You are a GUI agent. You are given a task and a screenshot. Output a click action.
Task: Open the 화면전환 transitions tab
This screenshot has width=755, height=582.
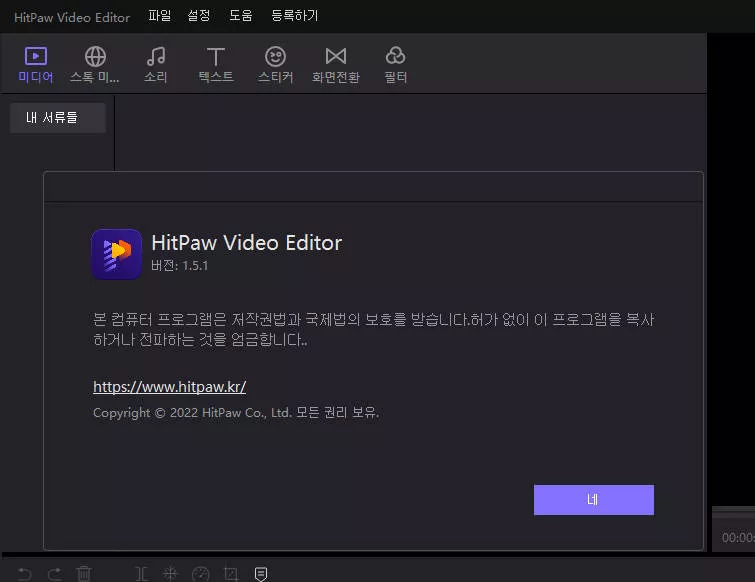[x=336, y=65]
